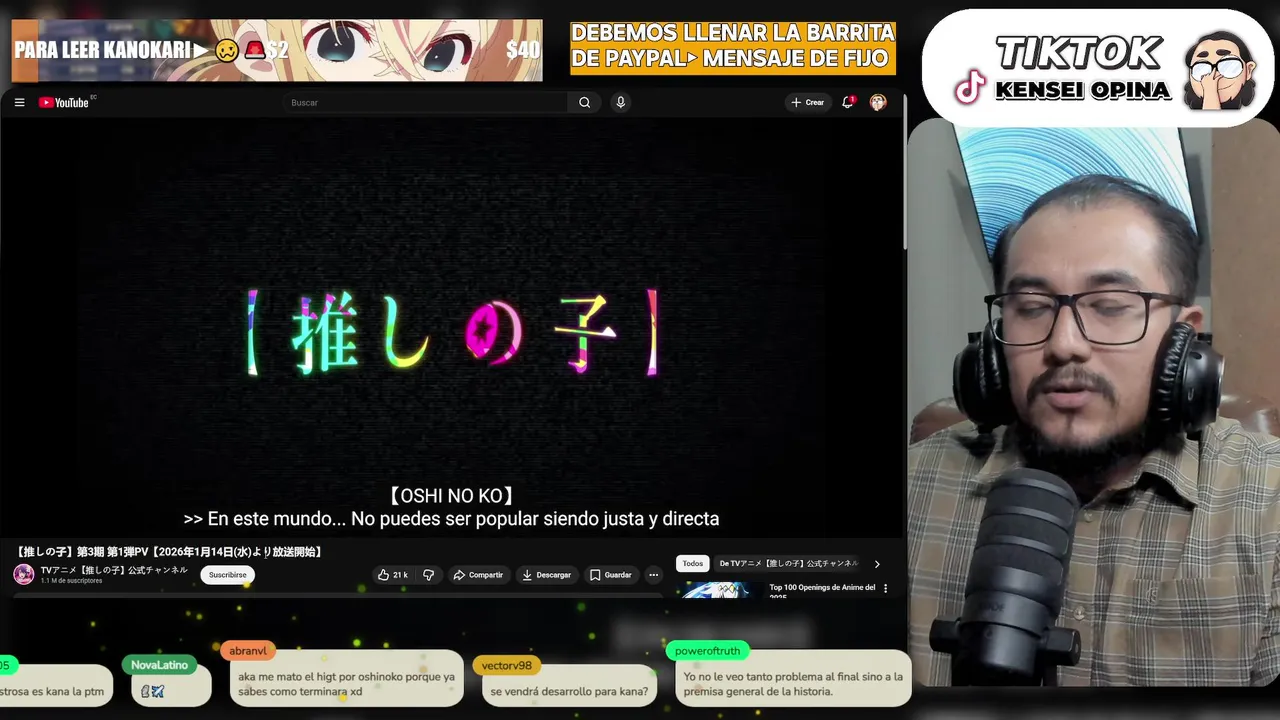Viewport: 1280px width, 720px height.
Task: Open the TVアニメ channel name link
Action: [114, 570]
